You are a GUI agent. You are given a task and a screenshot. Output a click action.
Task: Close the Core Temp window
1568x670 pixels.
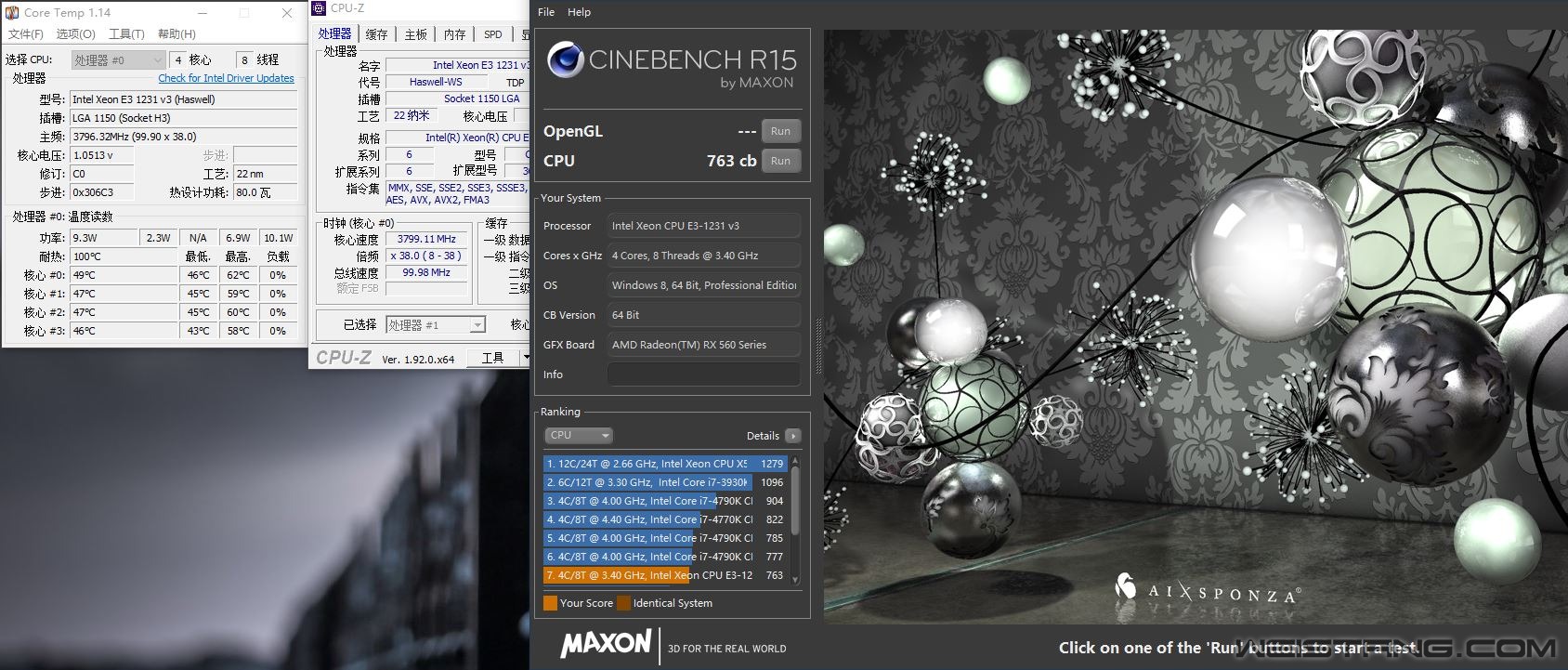[287, 13]
